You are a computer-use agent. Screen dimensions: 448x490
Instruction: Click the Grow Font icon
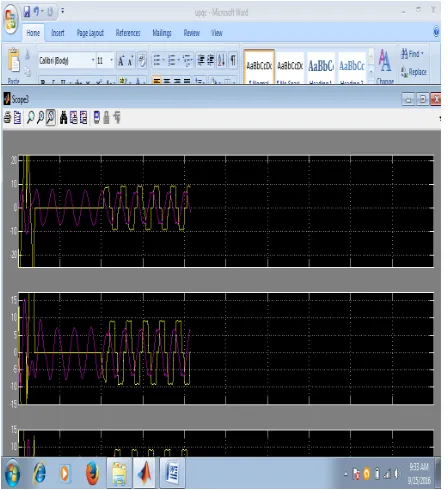[x=121, y=61]
